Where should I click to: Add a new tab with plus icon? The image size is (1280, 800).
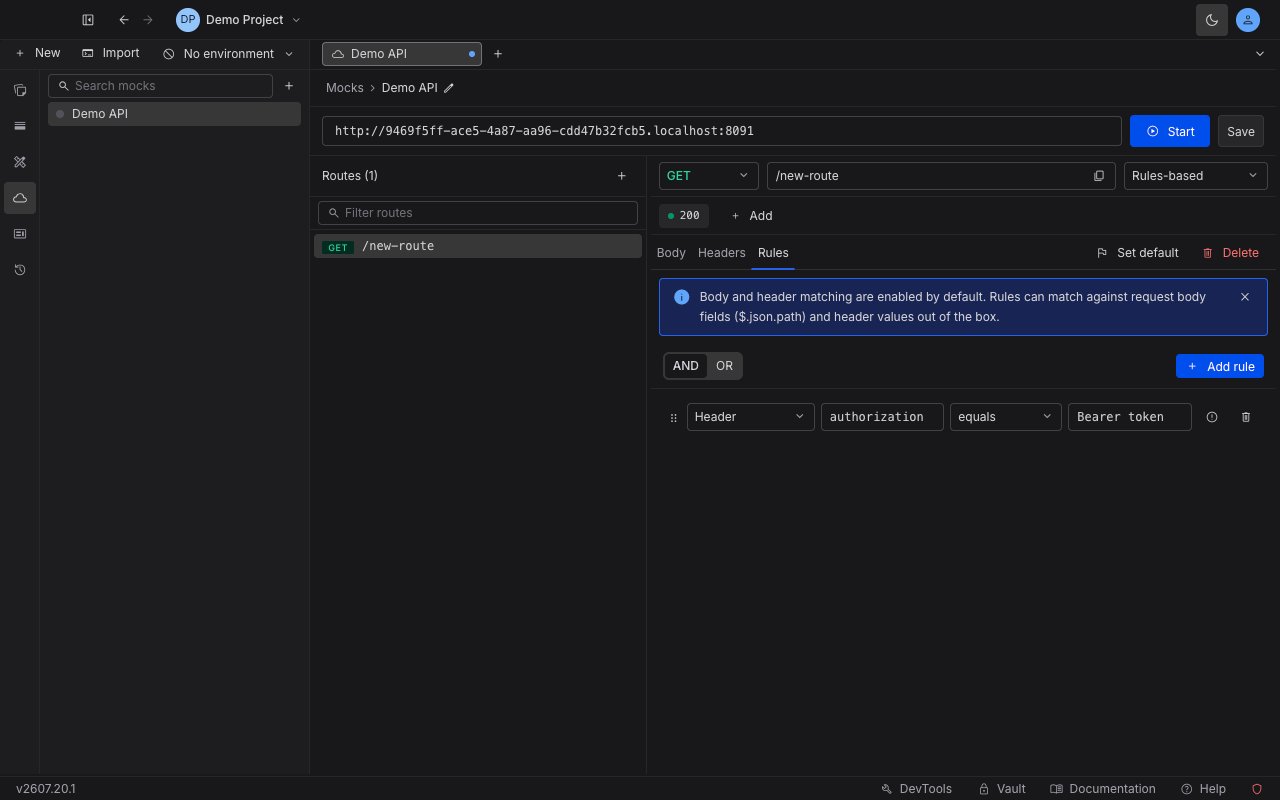[498, 54]
